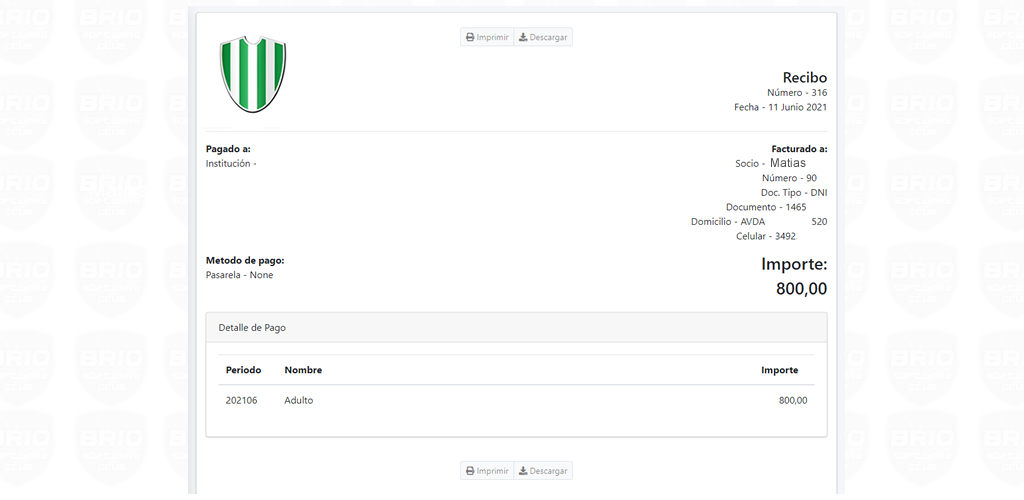The height and width of the screenshot is (500, 1024).
Task: Click the Periodo column header
Action: pos(244,370)
